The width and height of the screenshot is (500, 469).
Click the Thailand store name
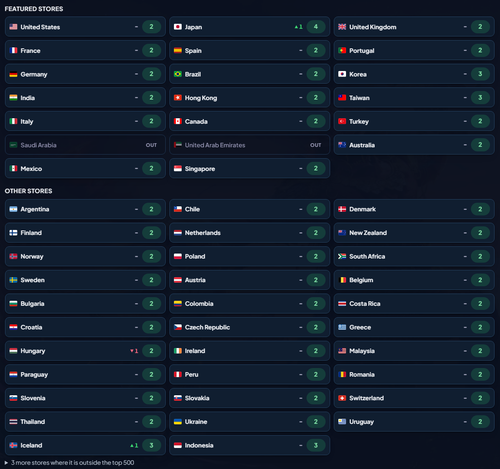33,422
